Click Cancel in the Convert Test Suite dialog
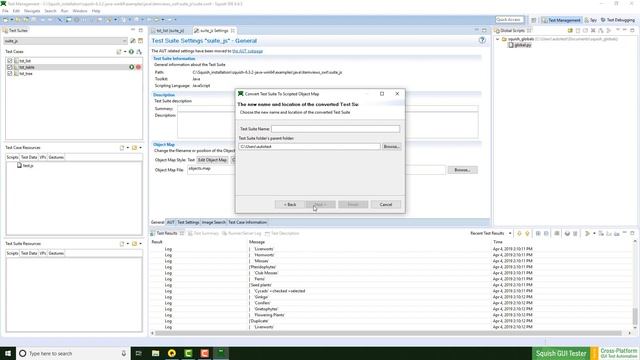Image resolution: width=640 pixels, height=360 pixels. (386, 204)
